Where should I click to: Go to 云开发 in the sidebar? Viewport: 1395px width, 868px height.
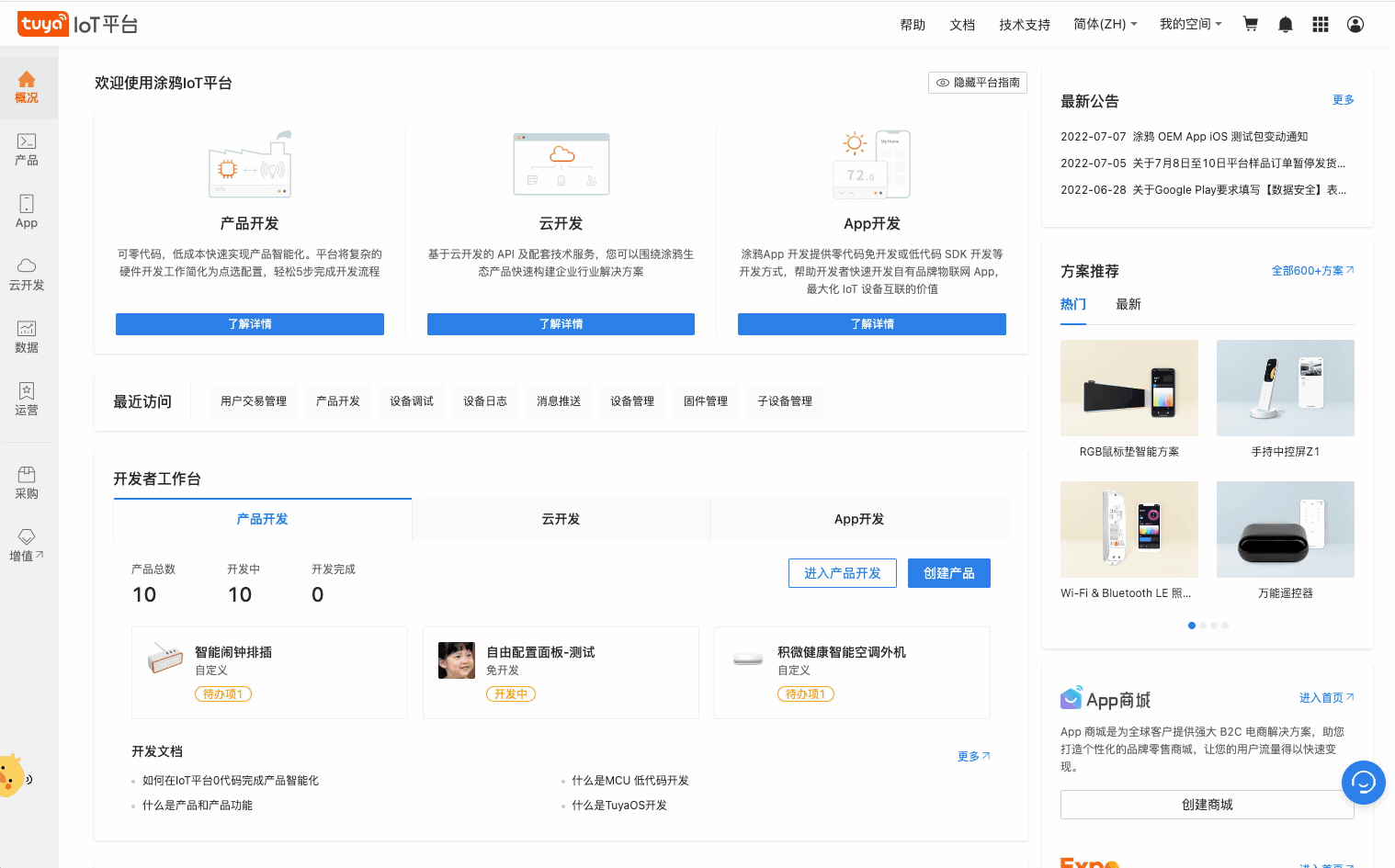(27, 275)
